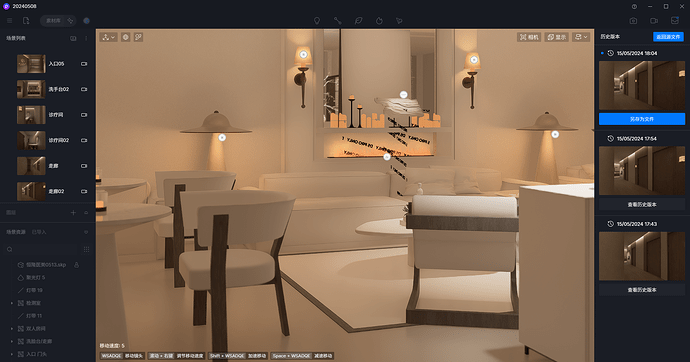This screenshot has height=362, width=690.
Task: Click the video recording icon top right
Action: pyautogui.click(x=654, y=21)
